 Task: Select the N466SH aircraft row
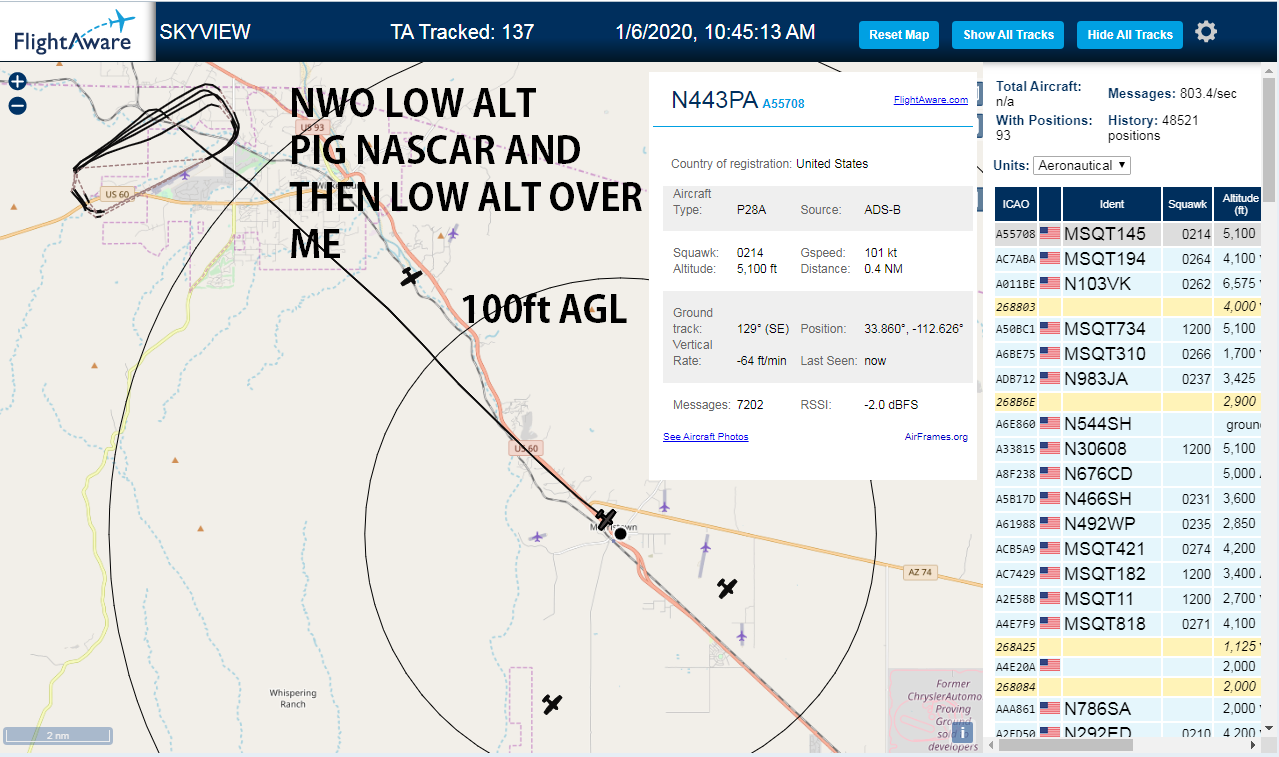pyautogui.click(x=1128, y=498)
